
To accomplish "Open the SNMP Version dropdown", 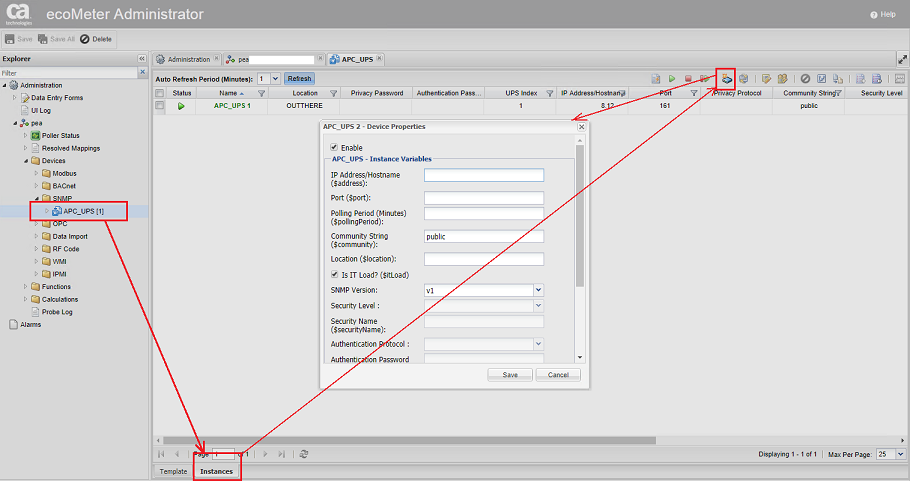I will click(538, 290).
